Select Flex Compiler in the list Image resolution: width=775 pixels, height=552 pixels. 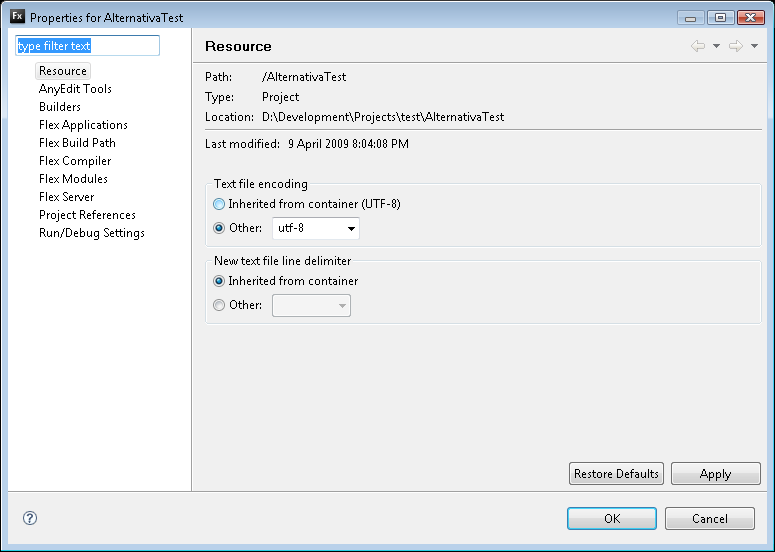click(75, 161)
